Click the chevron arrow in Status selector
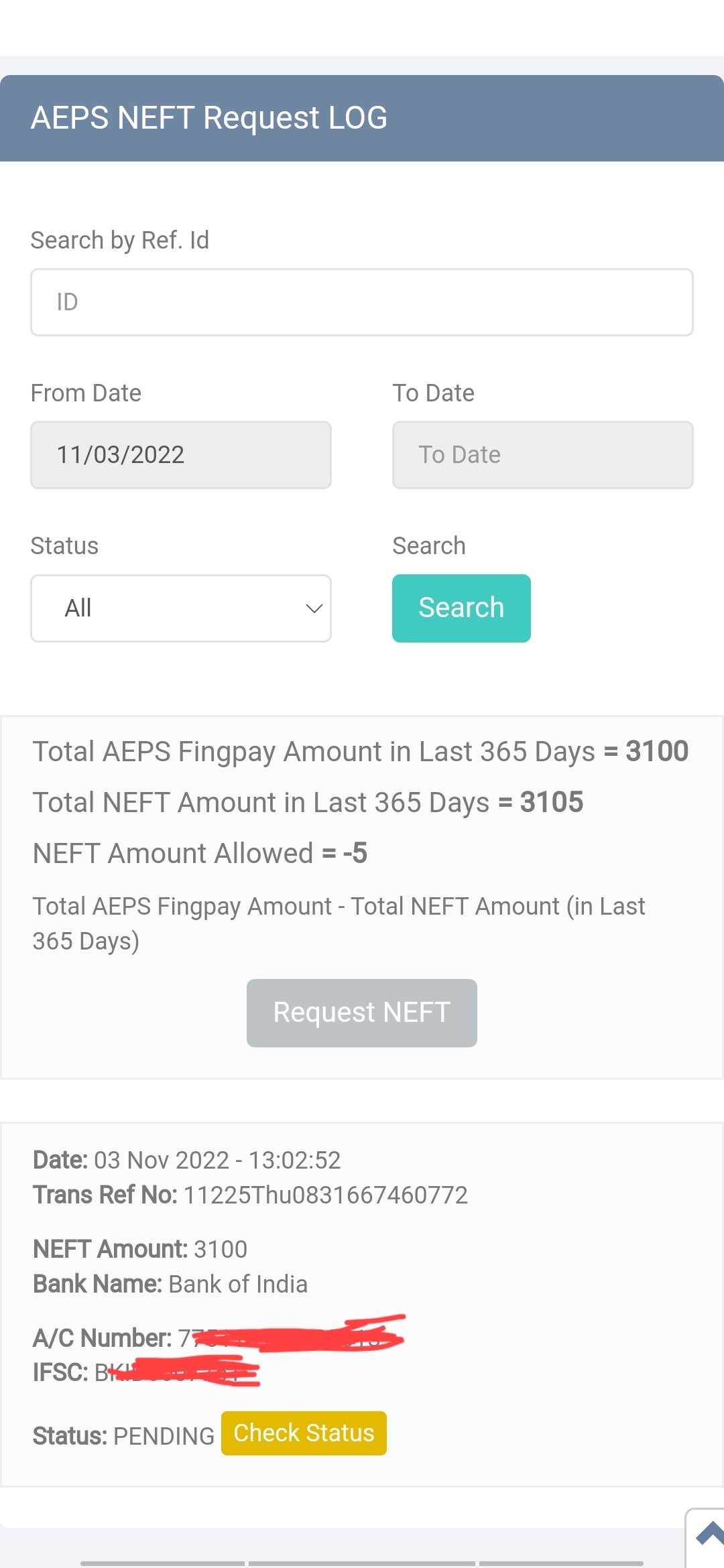This screenshot has width=724, height=1568. coord(314,608)
